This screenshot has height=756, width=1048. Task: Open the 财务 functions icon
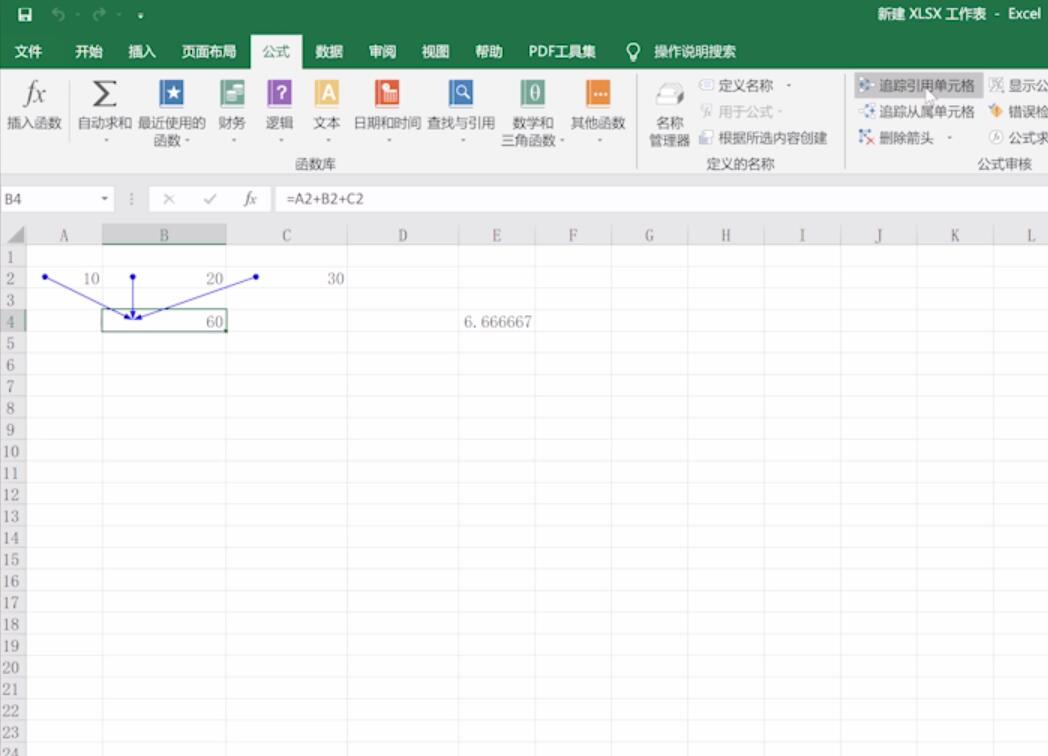(232, 94)
